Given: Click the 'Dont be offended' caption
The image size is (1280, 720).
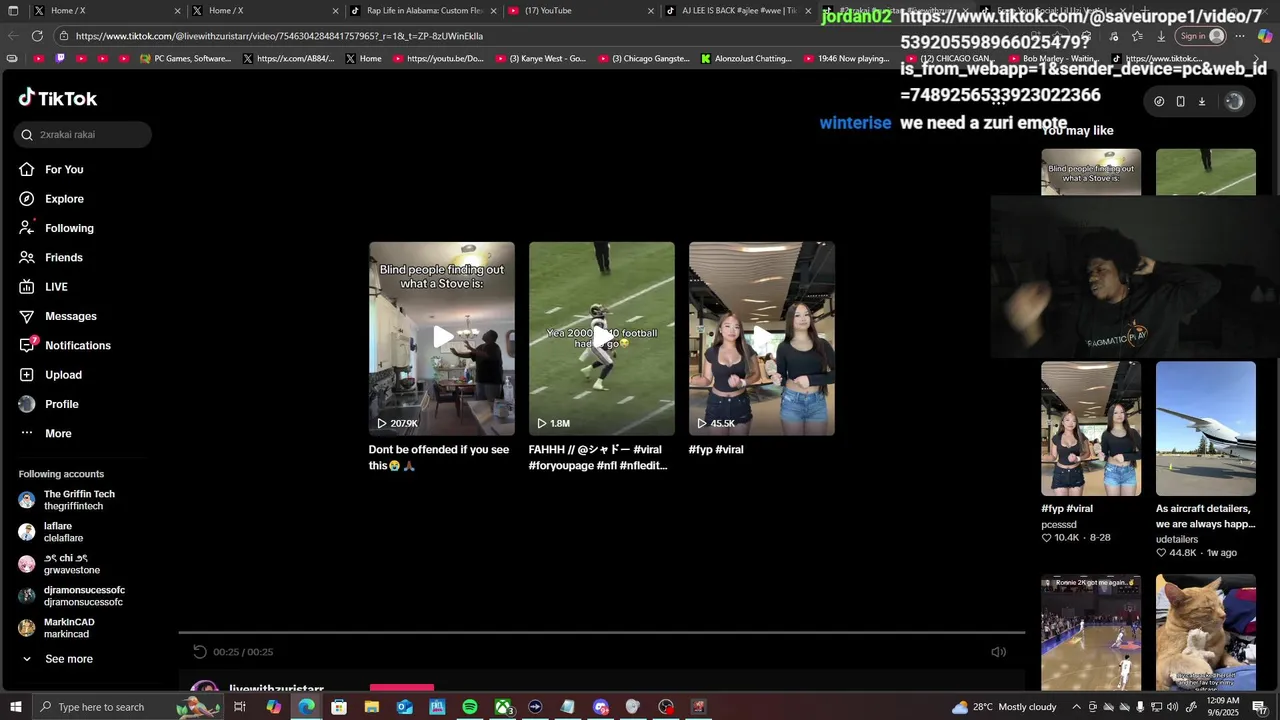Looking at the screenshot, I should click(439, 458).
